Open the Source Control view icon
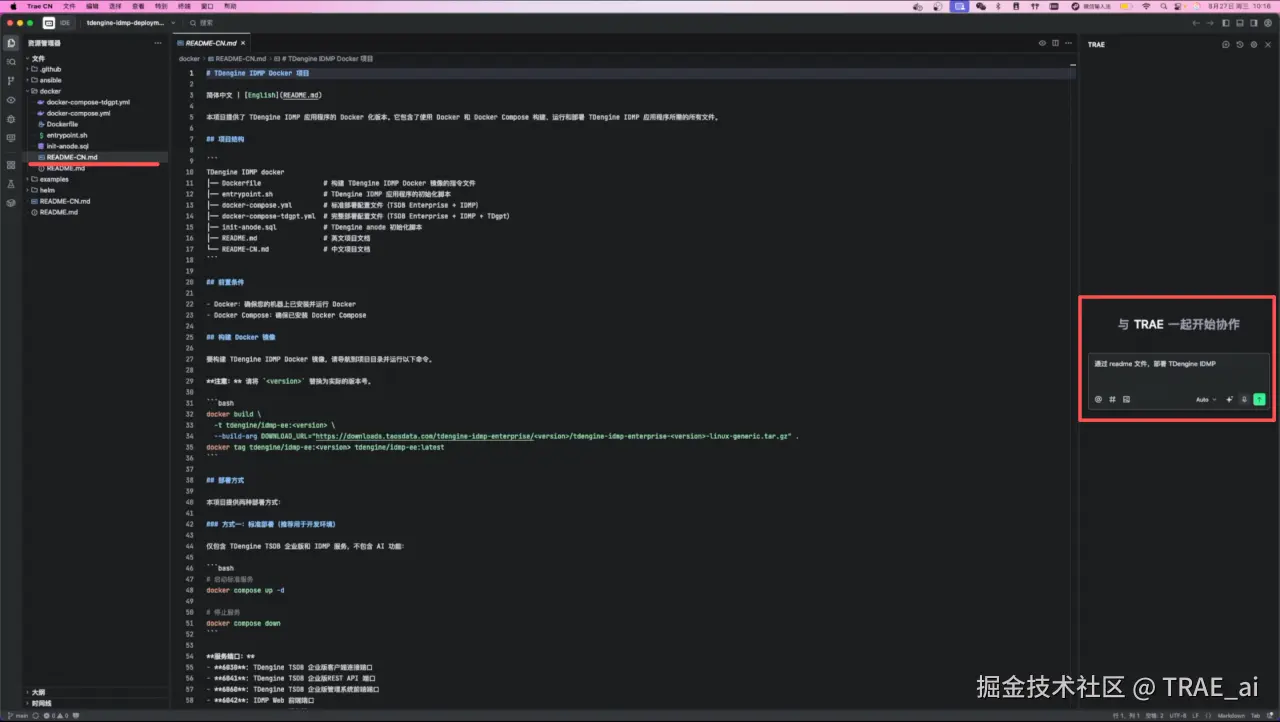1280x722 pixels. click(11, 81)
